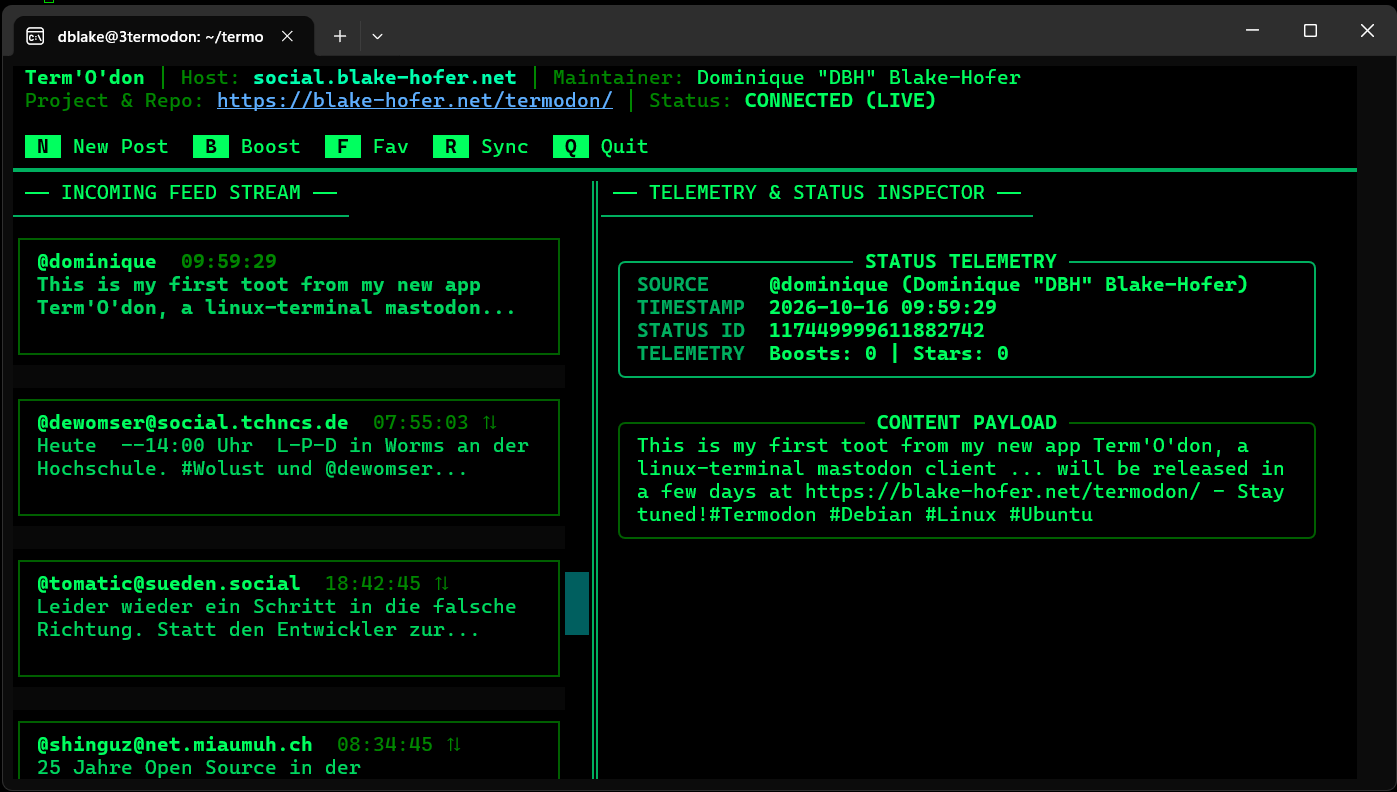Screen dimensions: 1397x792
Task: Open a new terminal tab with plus
Action: tap(340, 36)
